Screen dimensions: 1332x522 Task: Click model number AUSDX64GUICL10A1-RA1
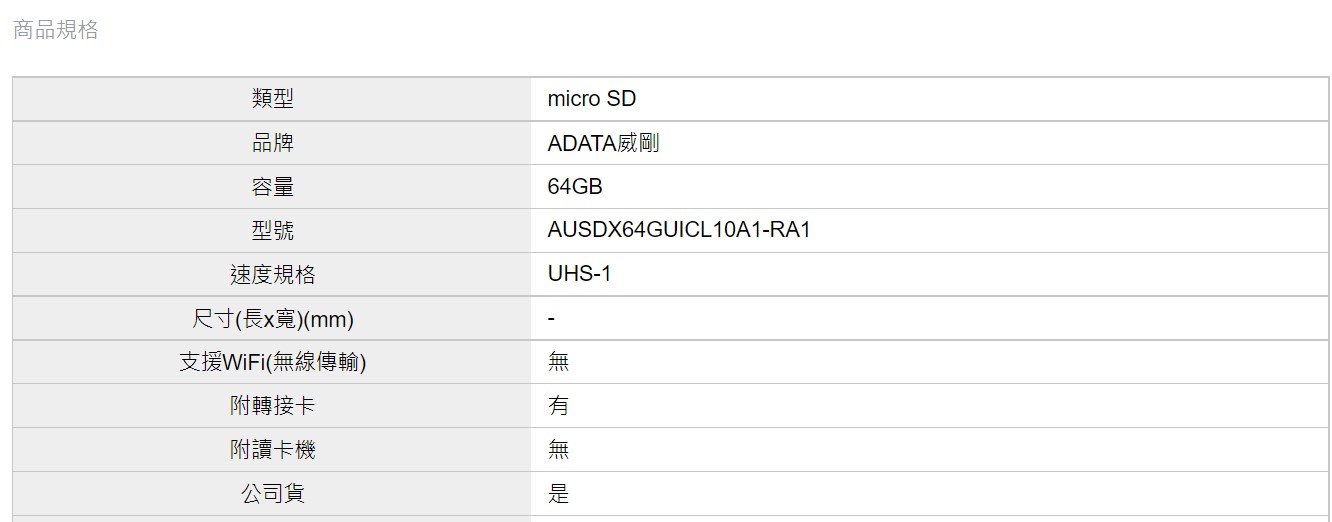[x=679, y=230]
